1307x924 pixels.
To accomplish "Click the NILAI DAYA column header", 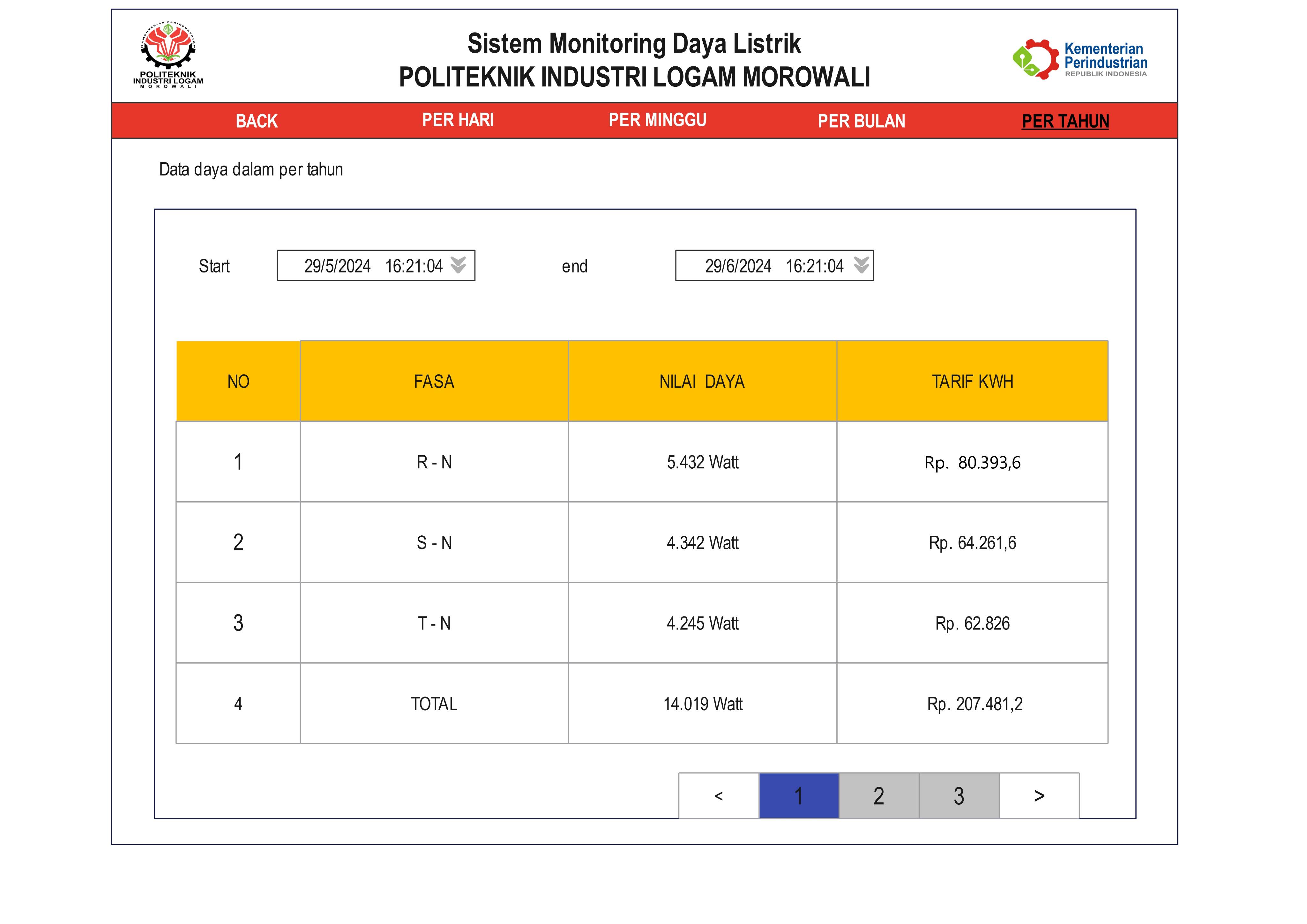I will [702, 381].
